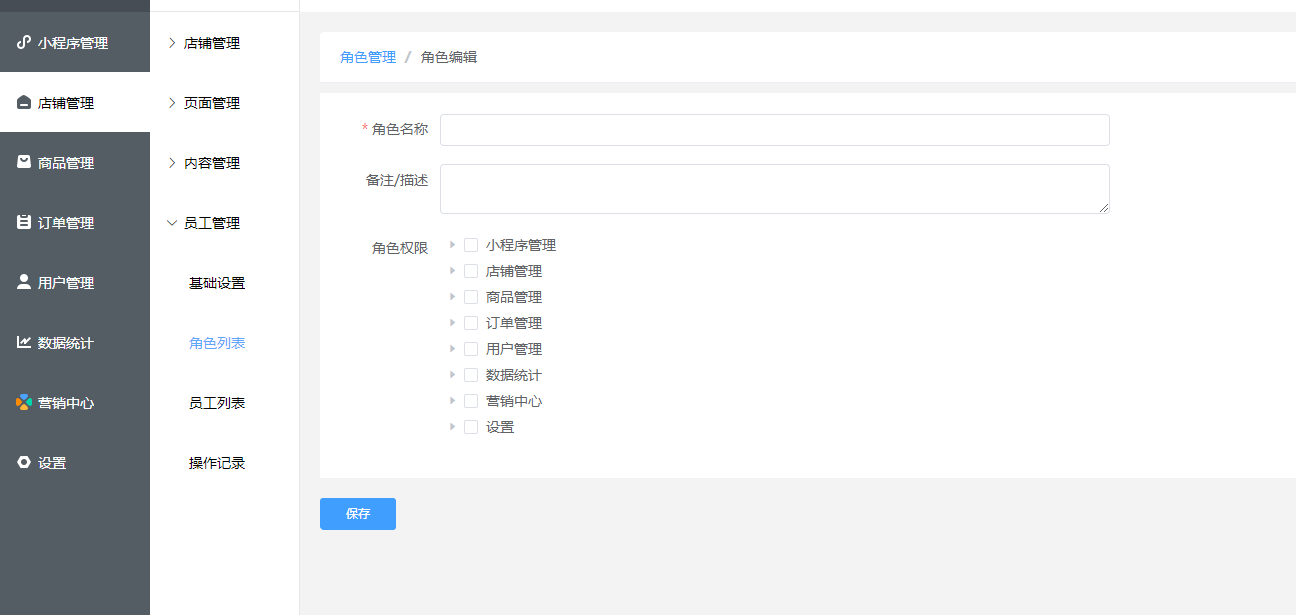Expand the 小程序管理 permission tree node
The image size is (1296, 615).
453,244
